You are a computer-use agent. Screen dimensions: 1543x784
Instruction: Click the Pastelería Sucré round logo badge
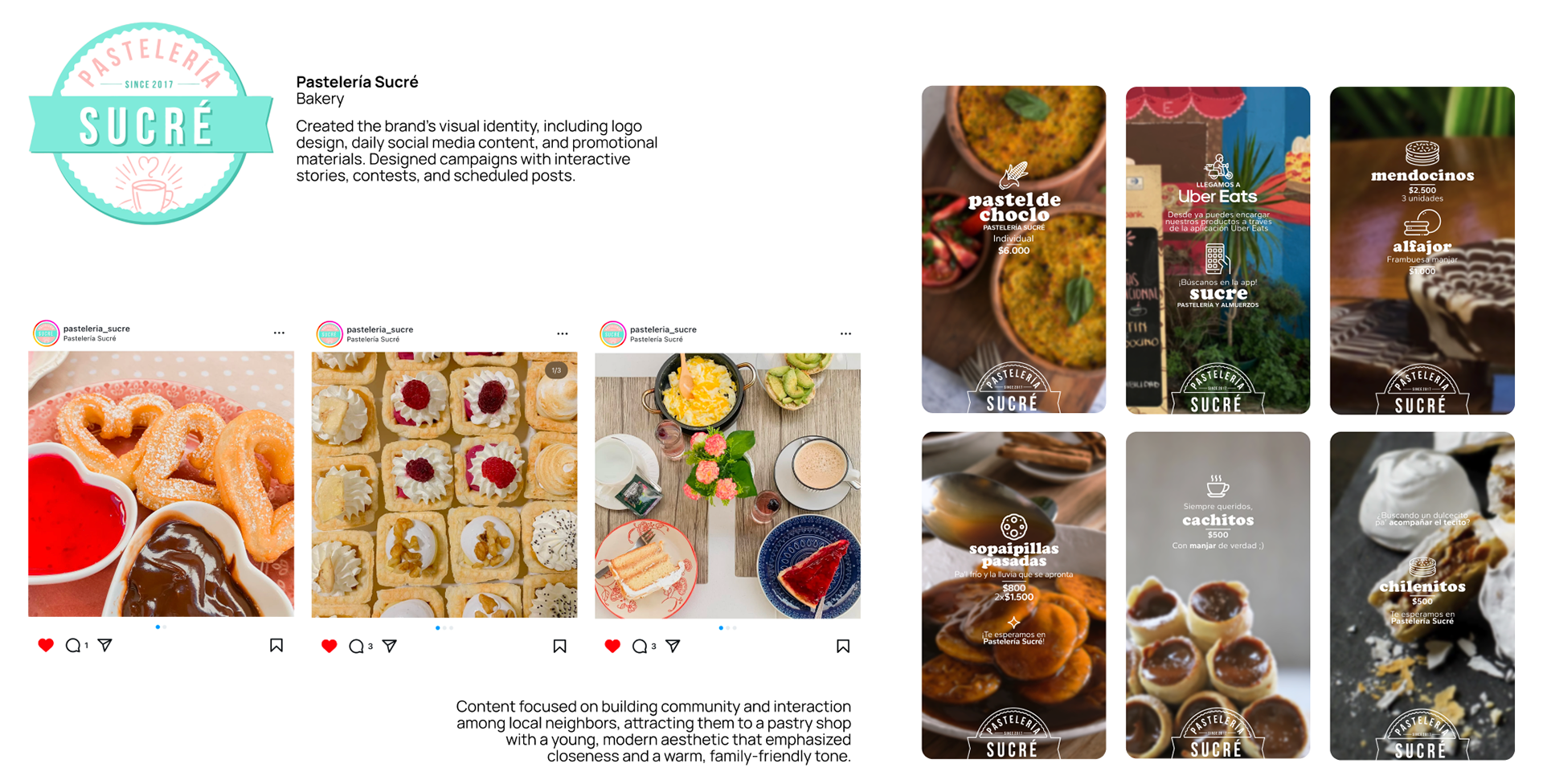coord(150,124)
